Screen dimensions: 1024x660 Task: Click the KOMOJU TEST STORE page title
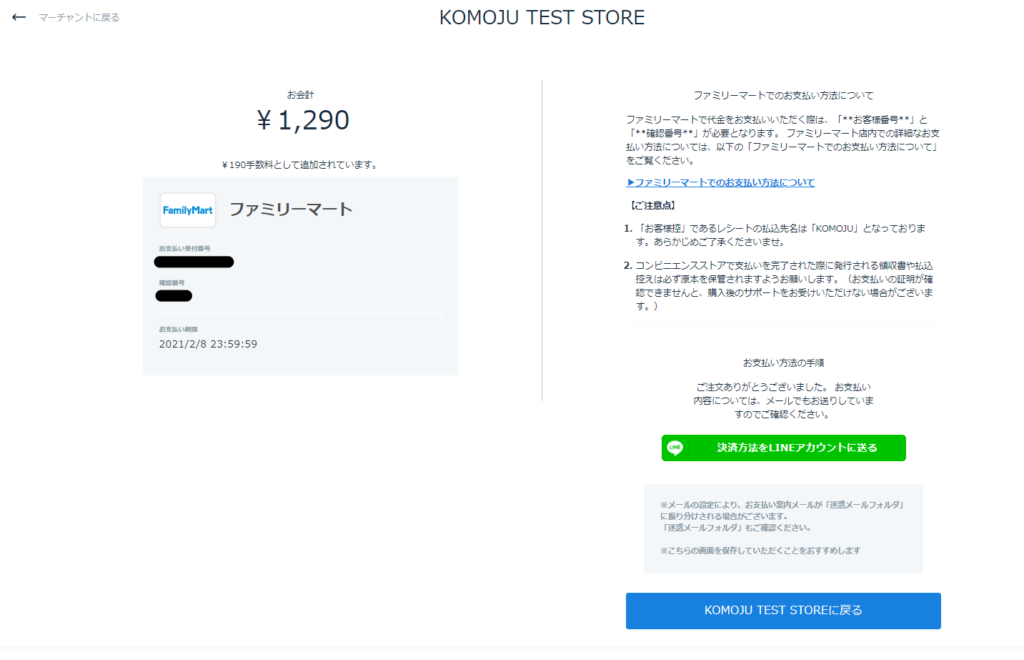(x=541, y=18)
